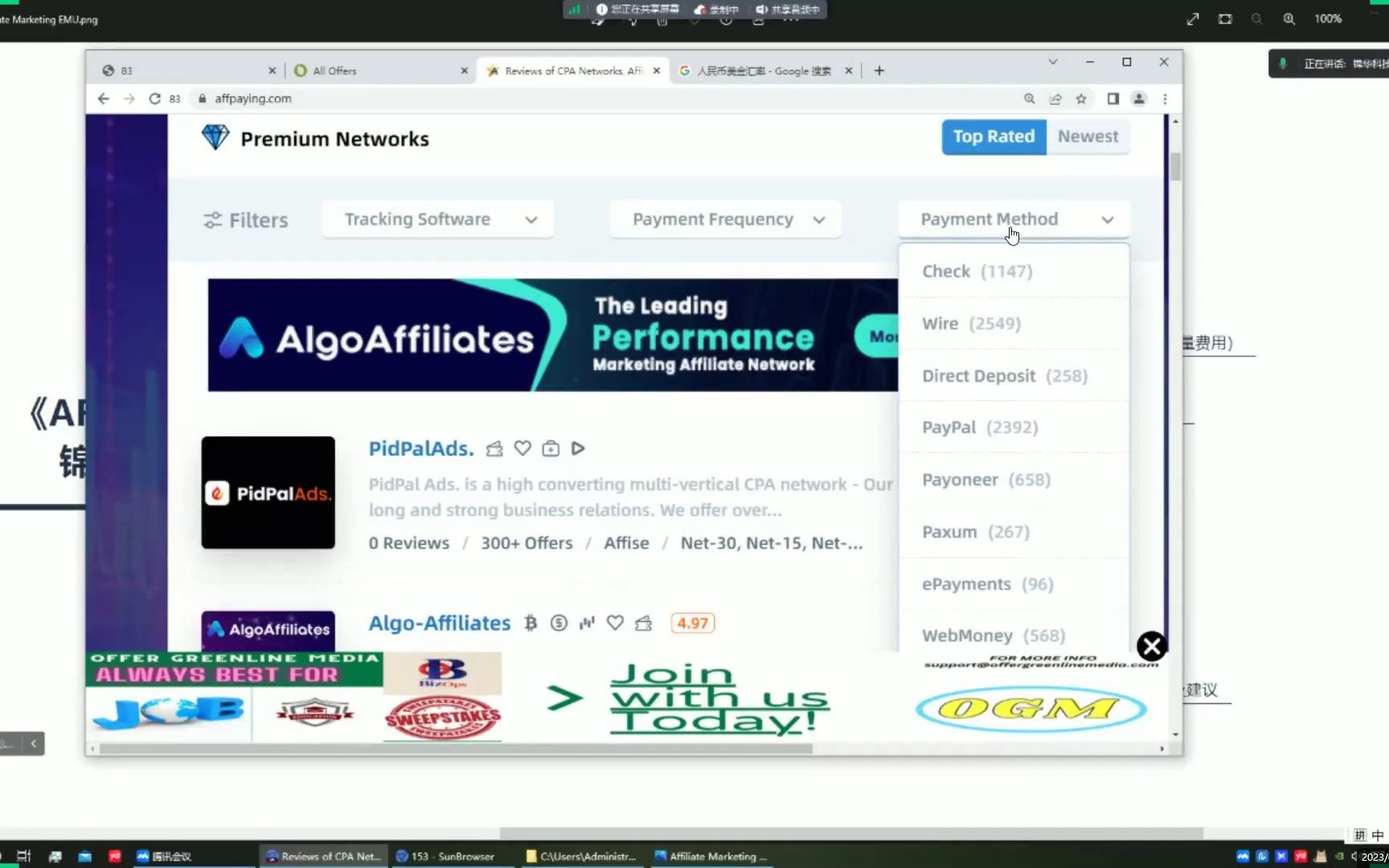The image size is (1389, 868).
Task: Click the PidPalAds logo thumbnail
Action: click(268, 493)
